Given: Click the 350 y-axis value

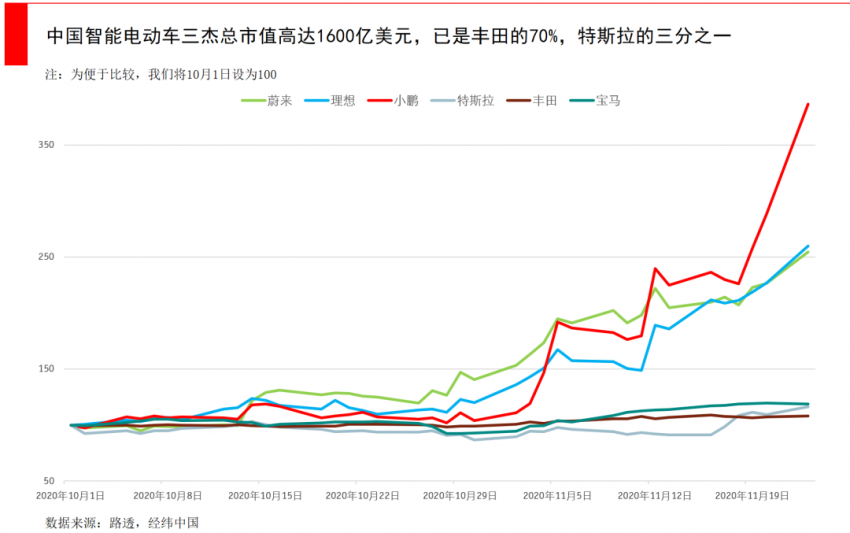Looking at the screenshot, I should click(45, 145).
